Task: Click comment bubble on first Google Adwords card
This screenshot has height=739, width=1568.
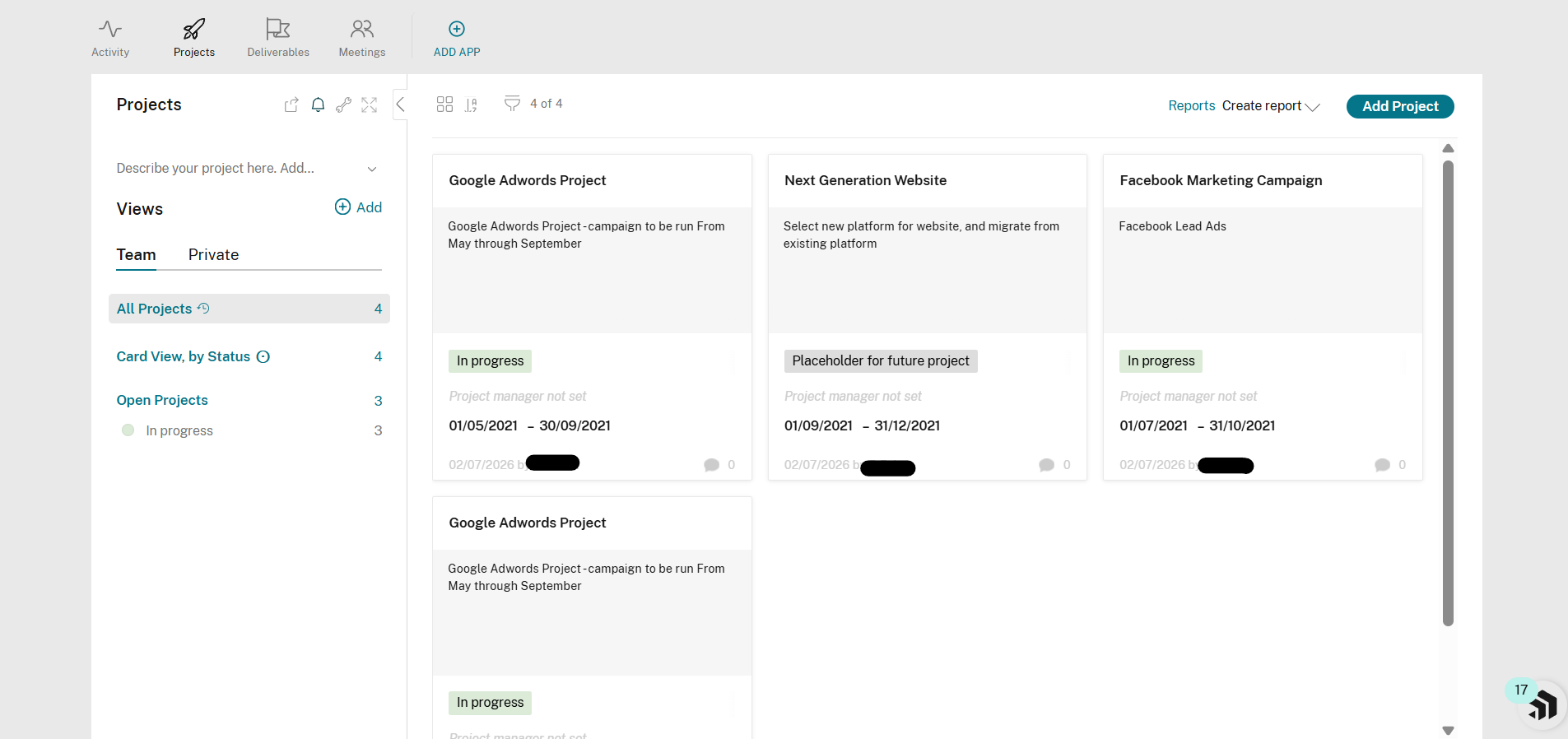Action: coord(712,465)
